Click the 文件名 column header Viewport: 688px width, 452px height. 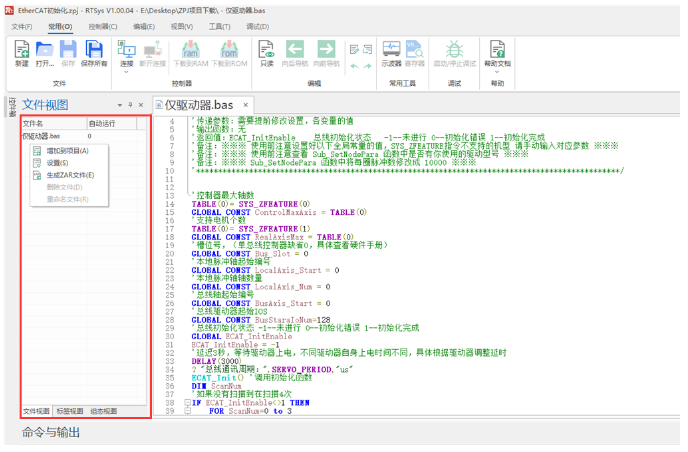tap(54, 124)
